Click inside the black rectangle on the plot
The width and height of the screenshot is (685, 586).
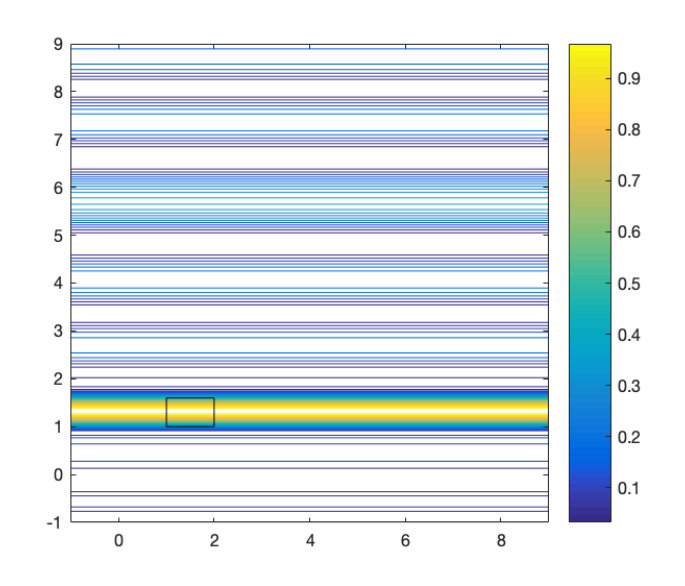[190, 412]
